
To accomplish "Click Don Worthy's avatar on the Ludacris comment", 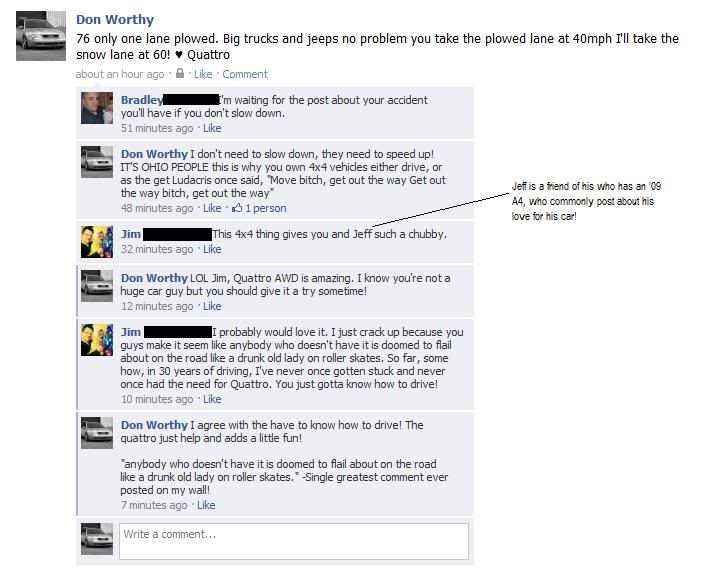I will [x=97, y=162].
